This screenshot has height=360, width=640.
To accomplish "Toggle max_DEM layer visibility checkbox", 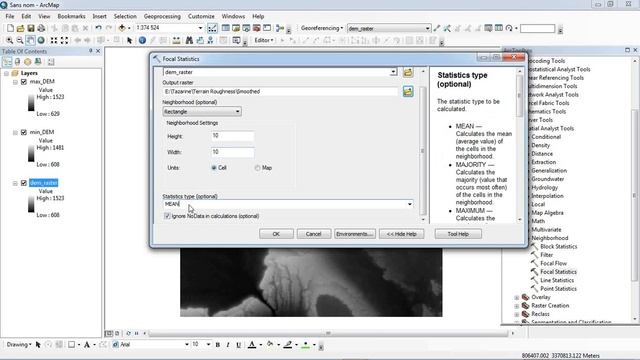I will click(x=24, y=82).
